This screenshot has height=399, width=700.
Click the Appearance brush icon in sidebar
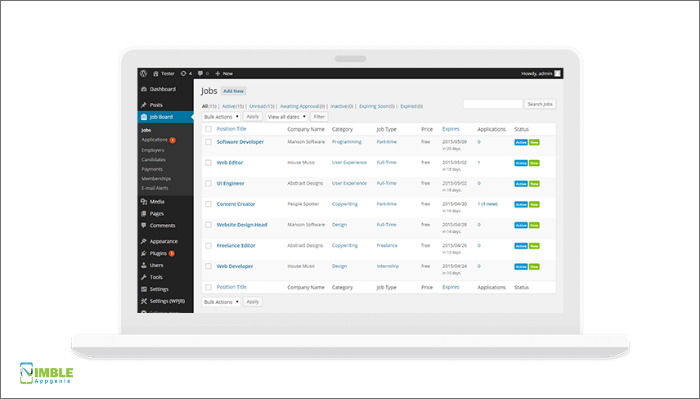pyautogui.click(x=144, y=241)
